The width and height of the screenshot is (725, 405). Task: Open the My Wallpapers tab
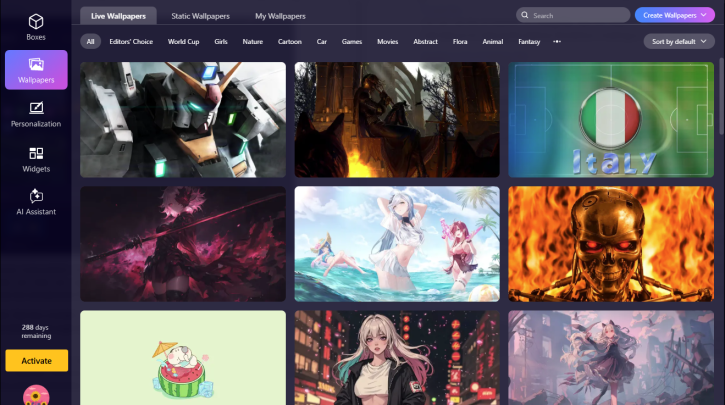tap(280, 16)
